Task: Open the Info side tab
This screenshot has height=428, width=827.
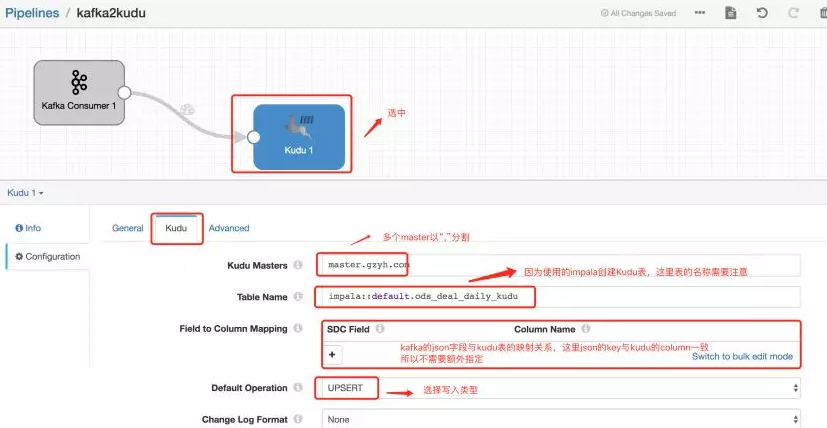Action: 28,228
